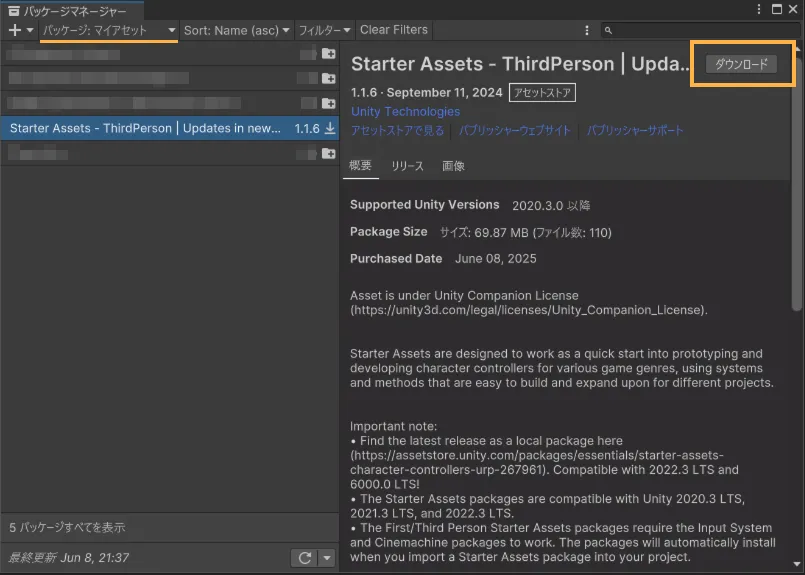Viewport: 805px width, 575px height.
Task: Click the Starter Assets - ThirdPerson title heading
Action: [520, 64]
